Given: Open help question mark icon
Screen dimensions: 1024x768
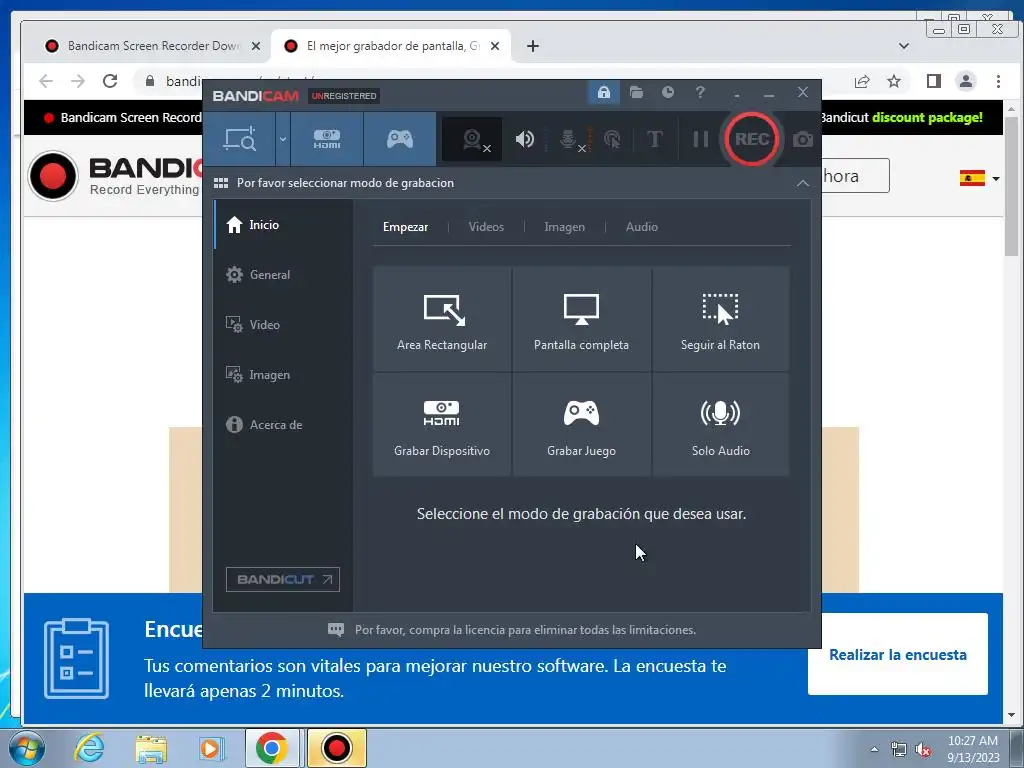Looking at the screenshot, I should pos(700,92).
